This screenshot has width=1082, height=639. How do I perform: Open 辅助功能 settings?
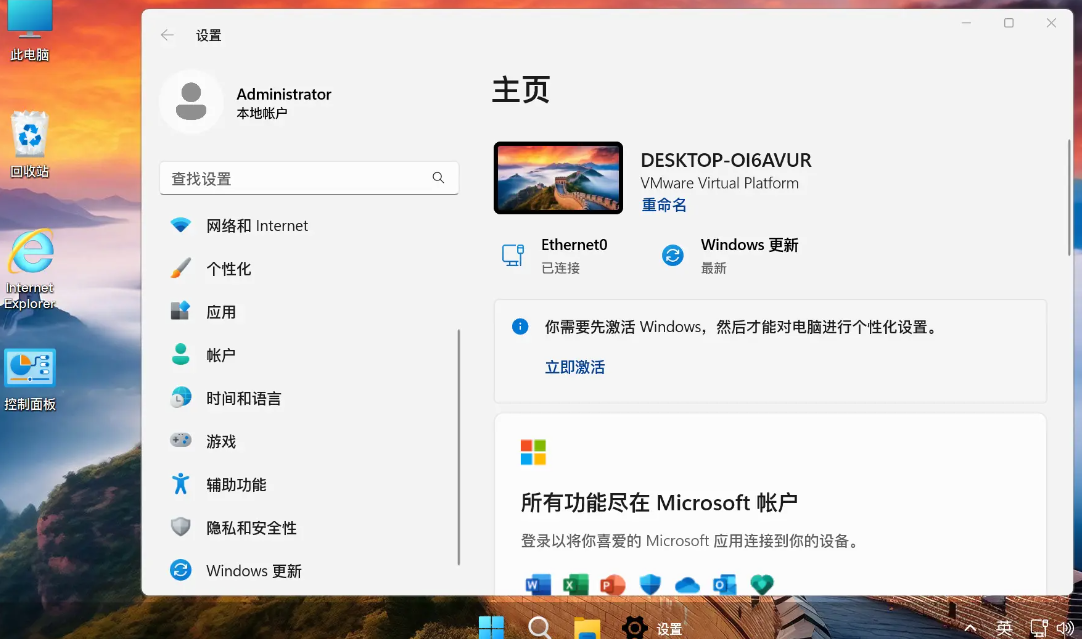[x=308, y=484]
